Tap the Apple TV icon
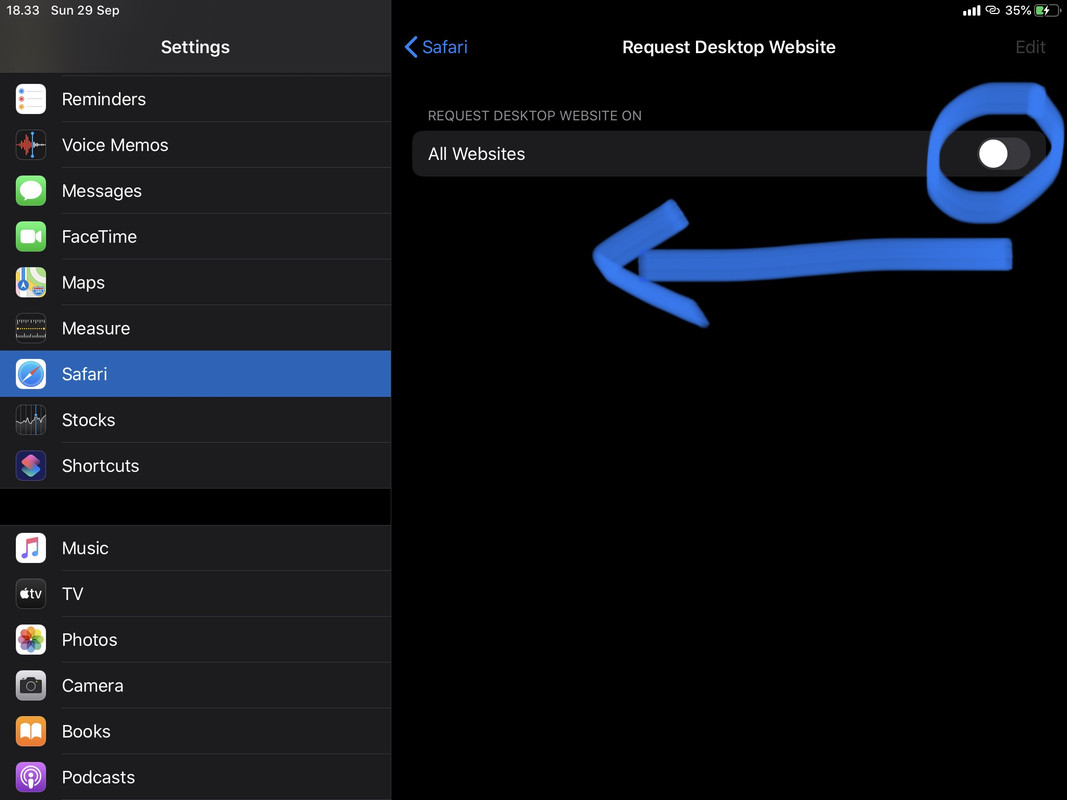 (31, 594)
